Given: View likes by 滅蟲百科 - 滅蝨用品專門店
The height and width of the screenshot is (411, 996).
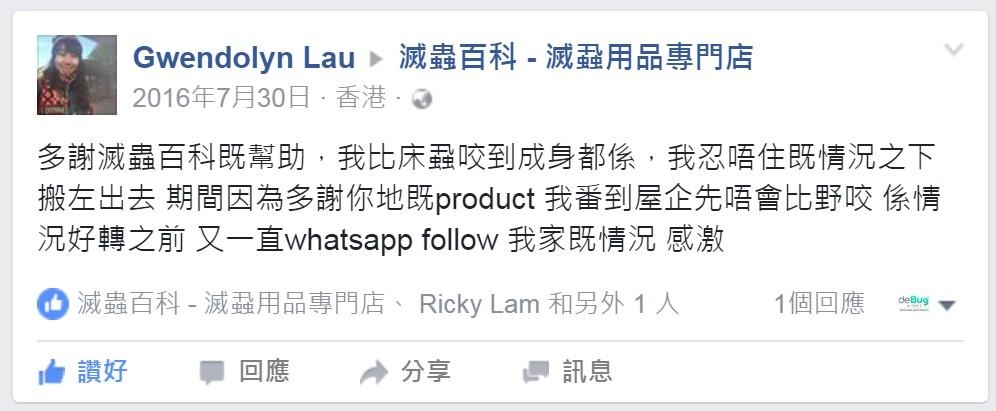Looking at the screenshot, I should [231, 304].
